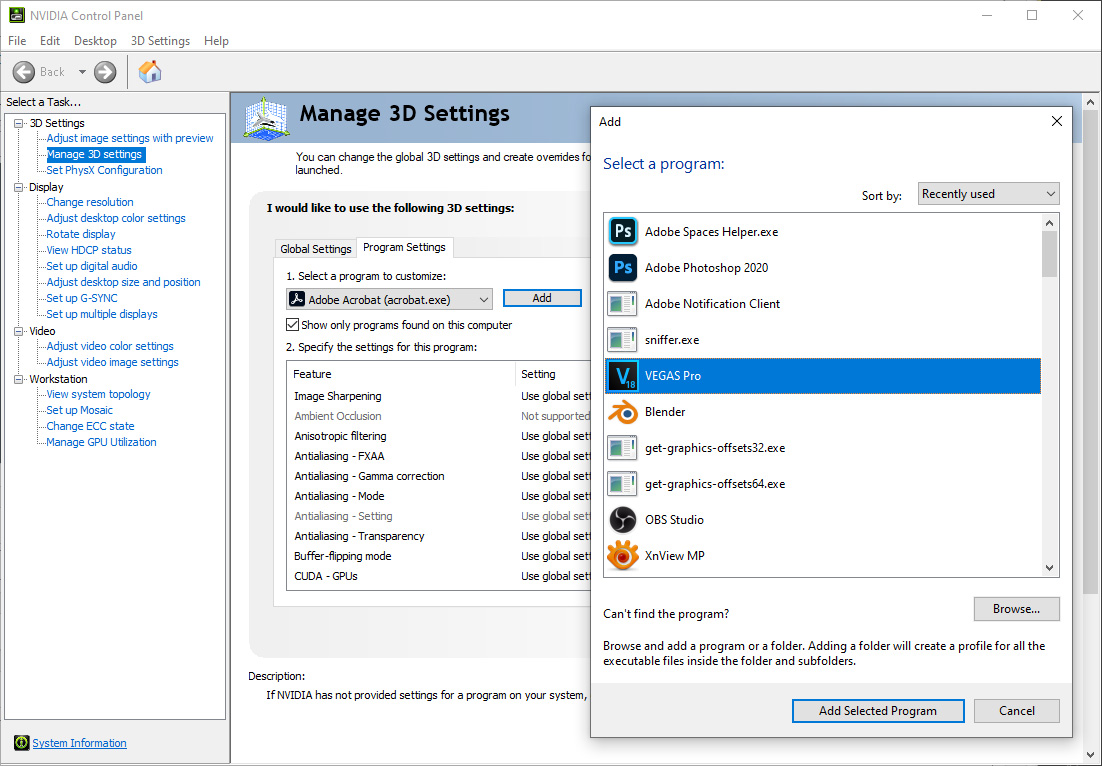The height and width of the screenshot is (766, 1102).
Task: Select View system topology
Action: tap(98, 394)
